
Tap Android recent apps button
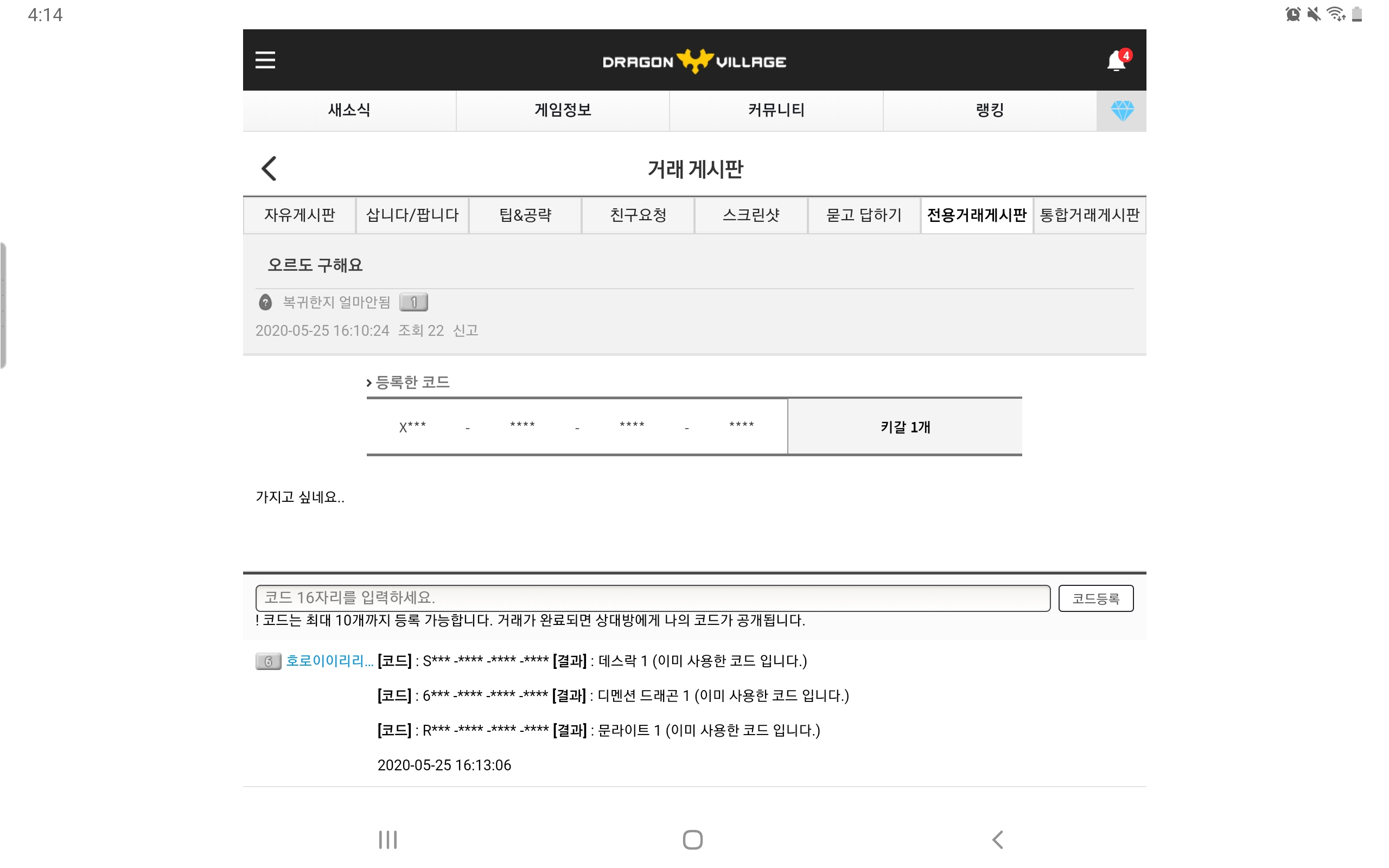click(x=388, y=839)
